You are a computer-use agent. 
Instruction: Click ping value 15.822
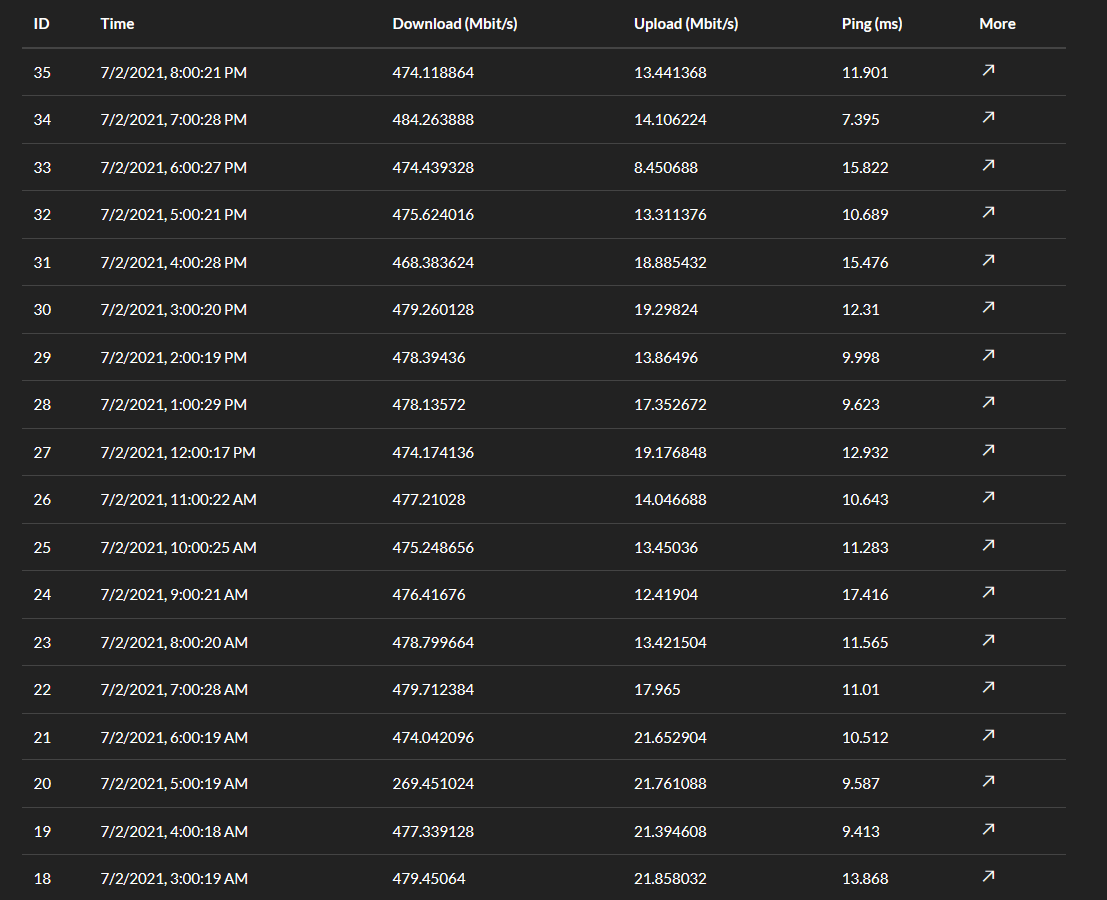(x=865, y=168)
